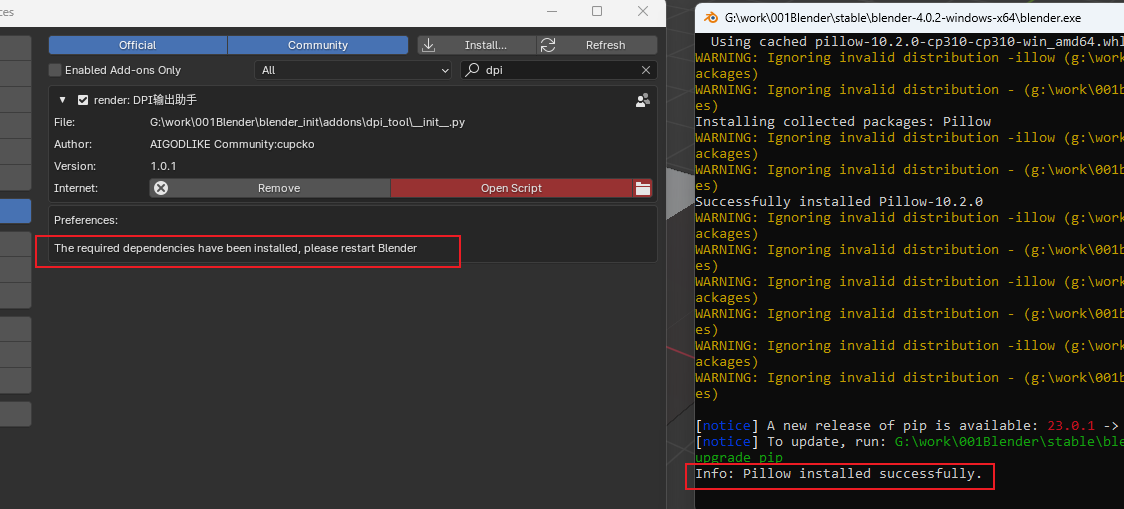Screen dimensions: 1124x509
Task: Click the dpi_tool __init__.py file path
Action: pyautogui.click(x=308, y=123)
